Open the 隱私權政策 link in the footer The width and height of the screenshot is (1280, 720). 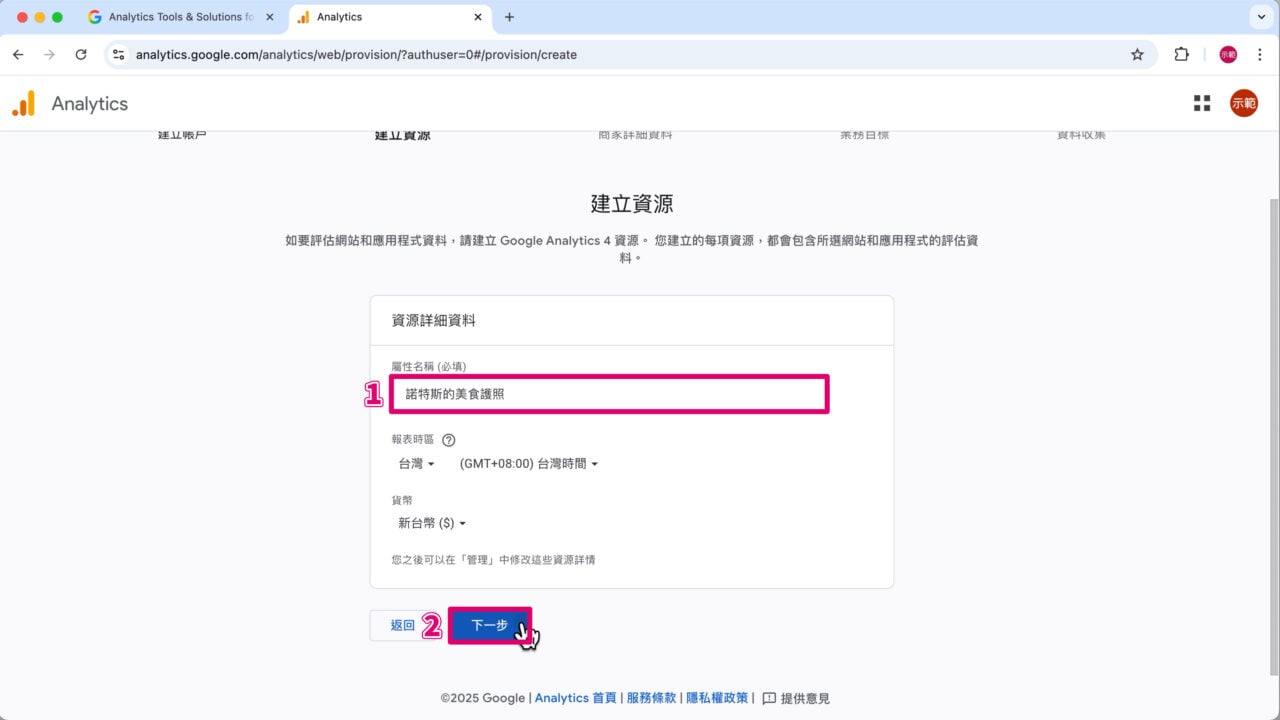716,698
